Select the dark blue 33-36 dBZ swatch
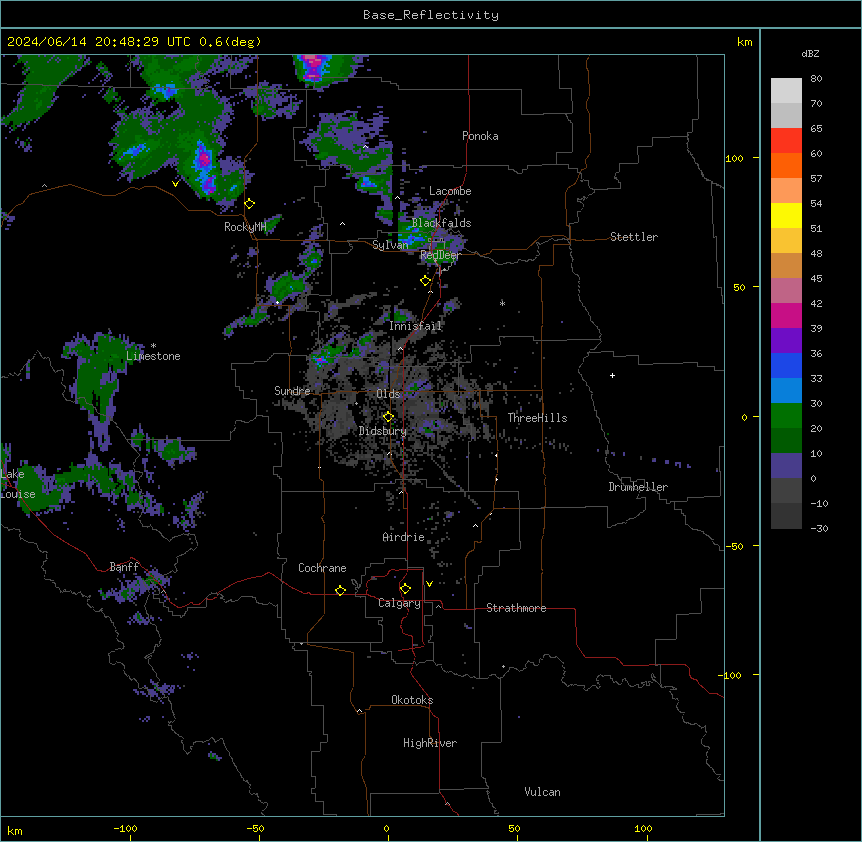The width and height of the screenshot is (862, 842). coord(786,366)
